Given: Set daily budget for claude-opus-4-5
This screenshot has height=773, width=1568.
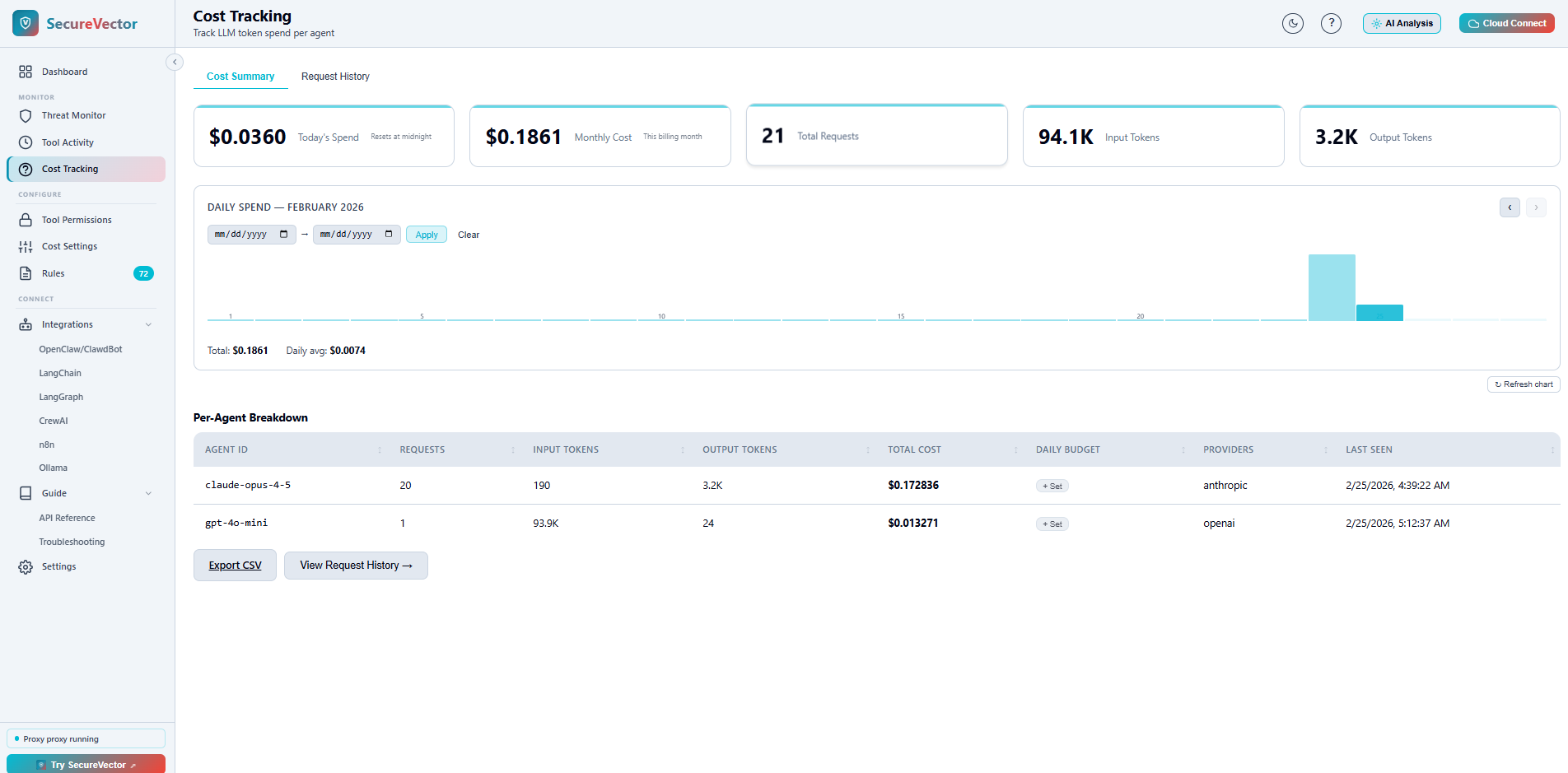Looking at the screenshot, I should coord(1052,486).
